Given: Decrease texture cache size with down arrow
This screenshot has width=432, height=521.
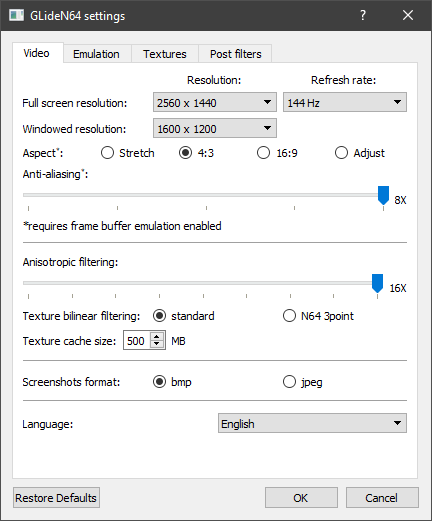Looking at the screenshot, I should point(157,344).
